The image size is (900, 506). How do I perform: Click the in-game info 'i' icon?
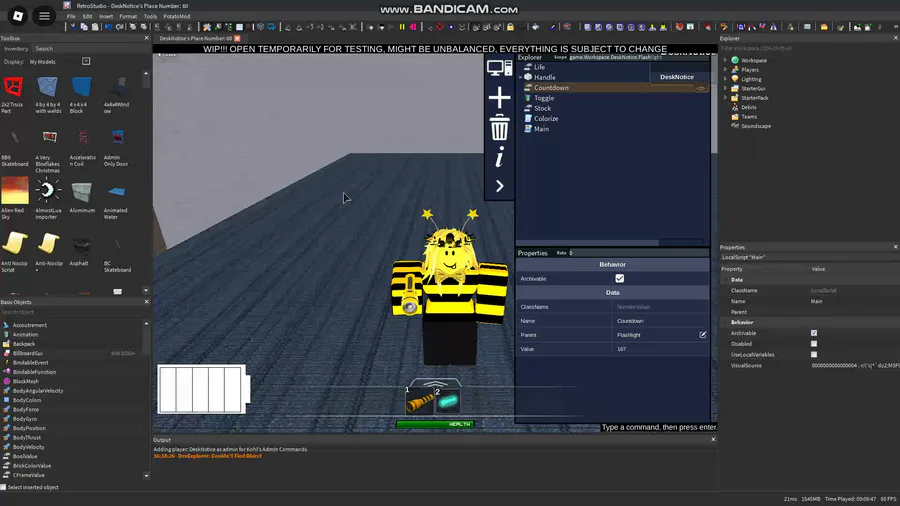point(499,157)
